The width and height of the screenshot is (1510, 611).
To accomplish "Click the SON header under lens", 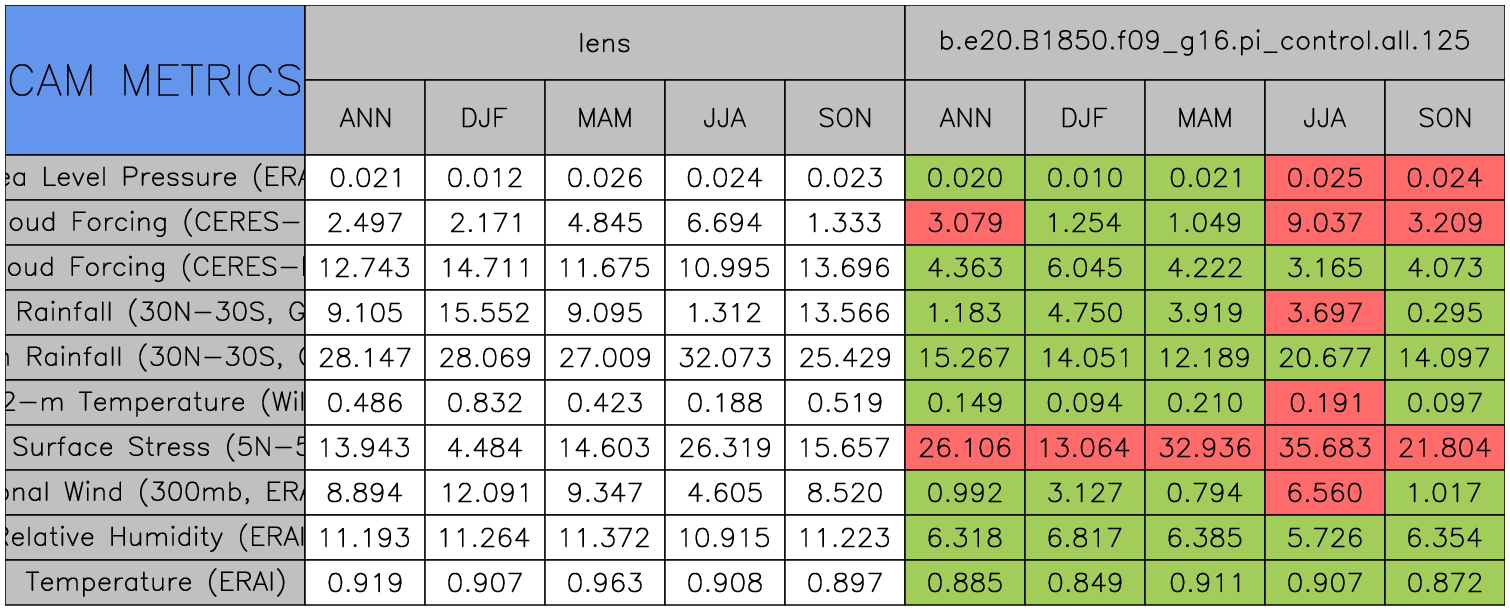I will [844, 118].
